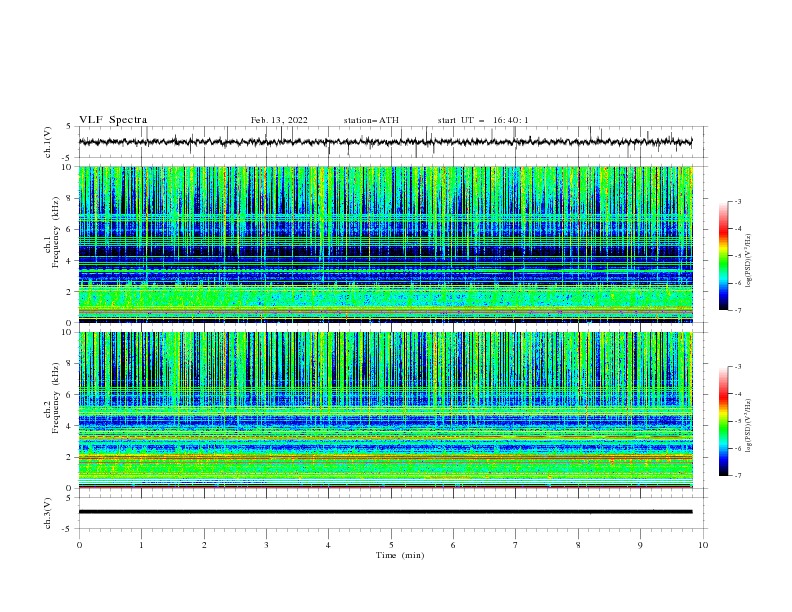Click the "7" minute tick on time axis
The height and width of the screenshot is (612, 792).
pos(516,545)
